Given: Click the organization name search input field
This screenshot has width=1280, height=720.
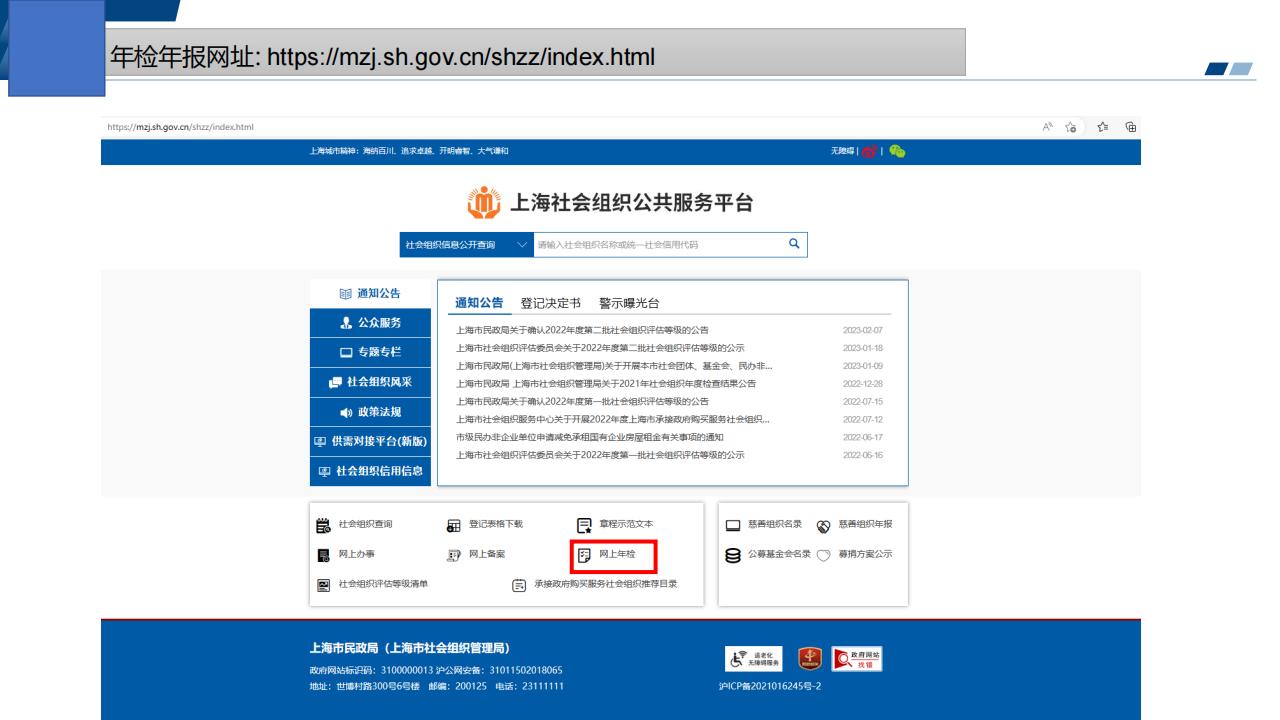Looking at the screenshot, I should coord(655,244).
